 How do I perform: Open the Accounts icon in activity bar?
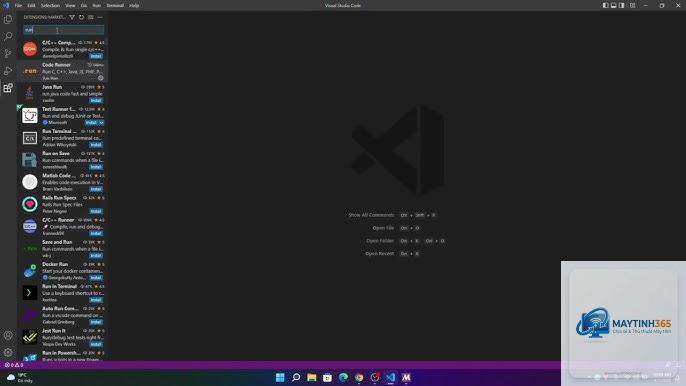(x=8, y=335)
